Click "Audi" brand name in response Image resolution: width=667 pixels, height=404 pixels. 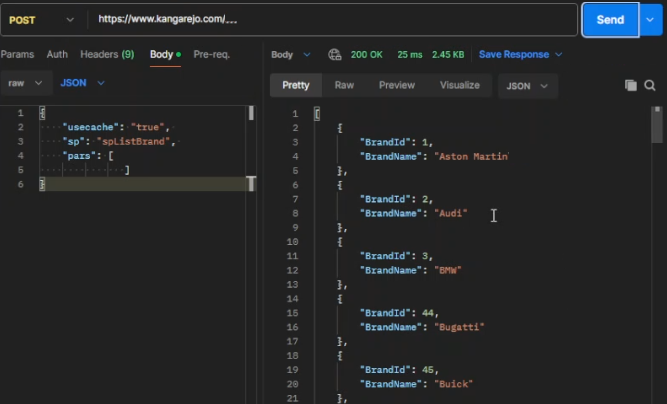click(450, 213)
